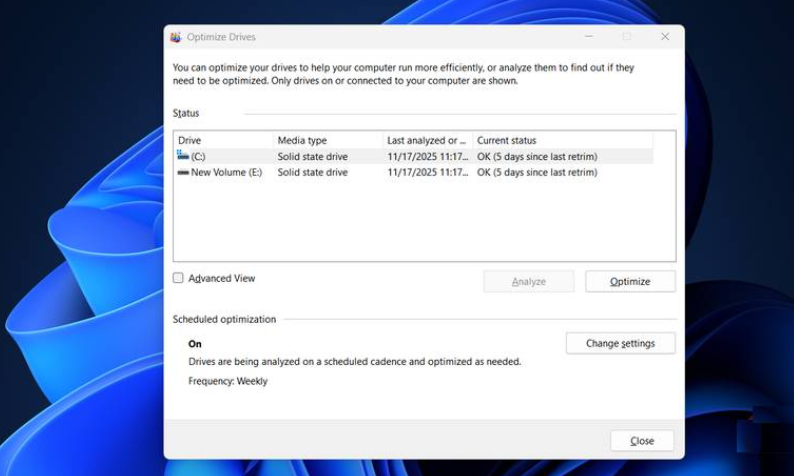
Task: Click the Last analyzed column header
Action: point(427,140)
